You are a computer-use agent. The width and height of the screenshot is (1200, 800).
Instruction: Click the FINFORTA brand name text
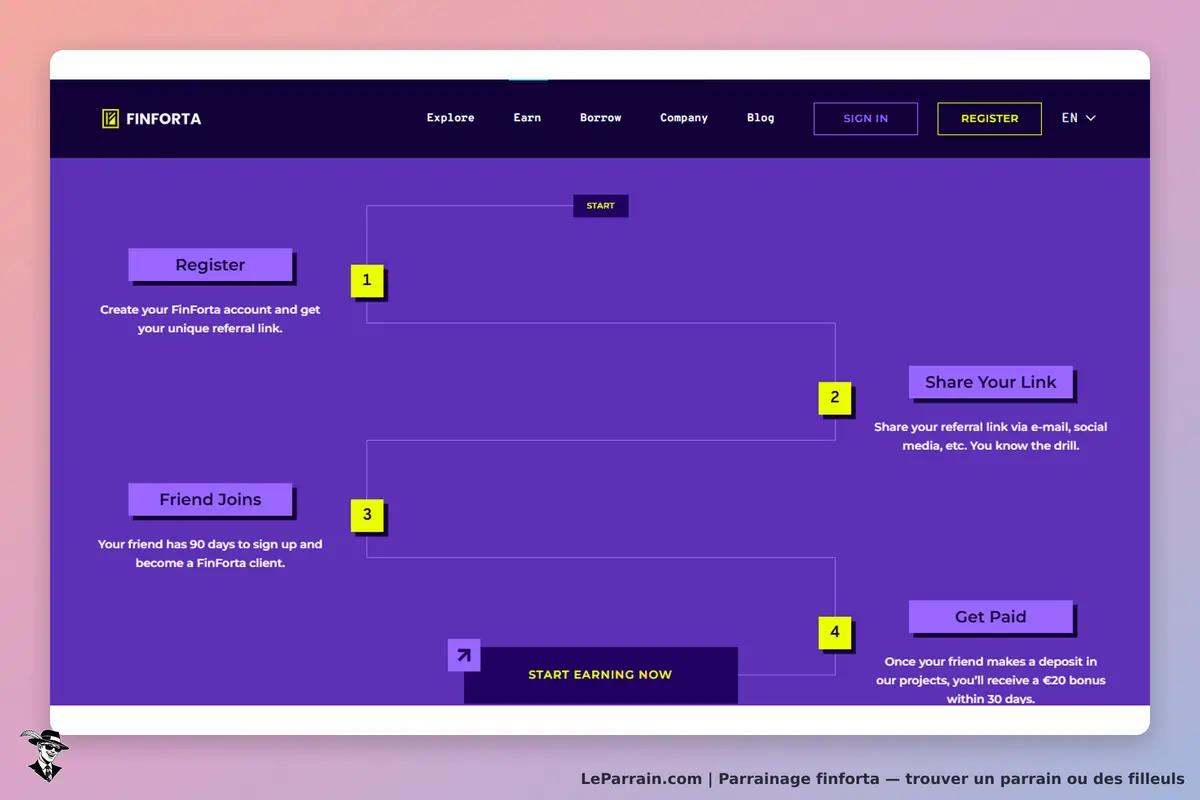coord(163,119)
